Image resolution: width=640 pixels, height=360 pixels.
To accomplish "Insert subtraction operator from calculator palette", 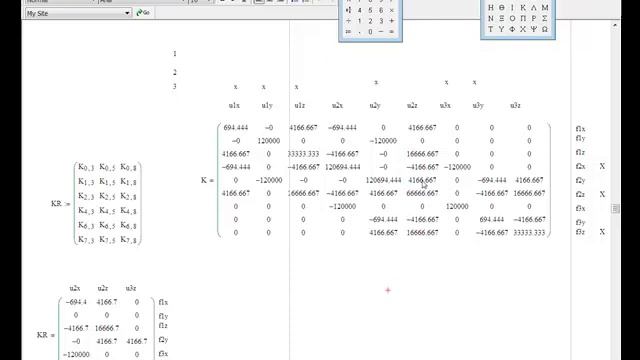I will [x=381, y=31].
